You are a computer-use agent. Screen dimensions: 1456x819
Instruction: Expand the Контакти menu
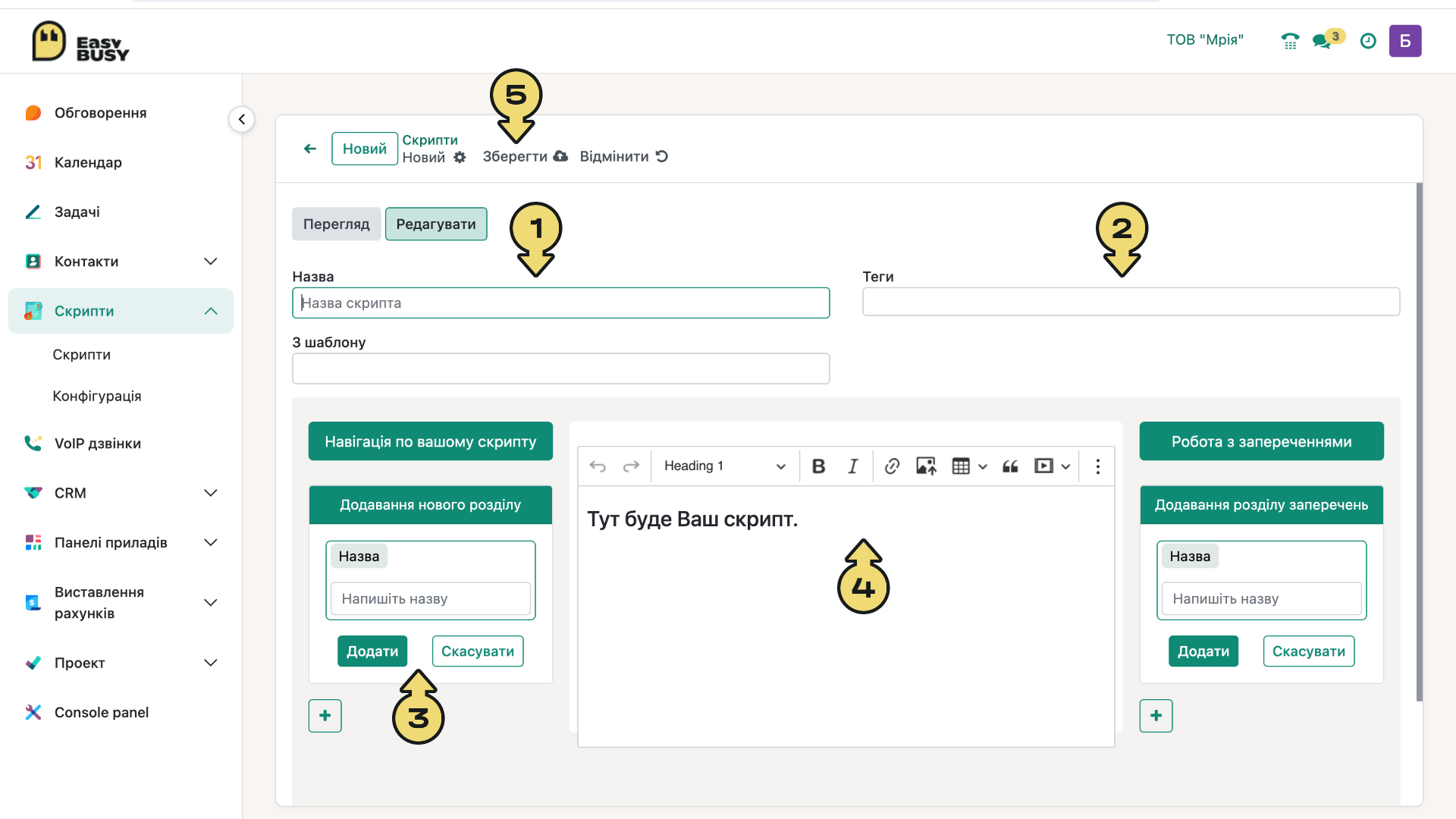(211, 262)
